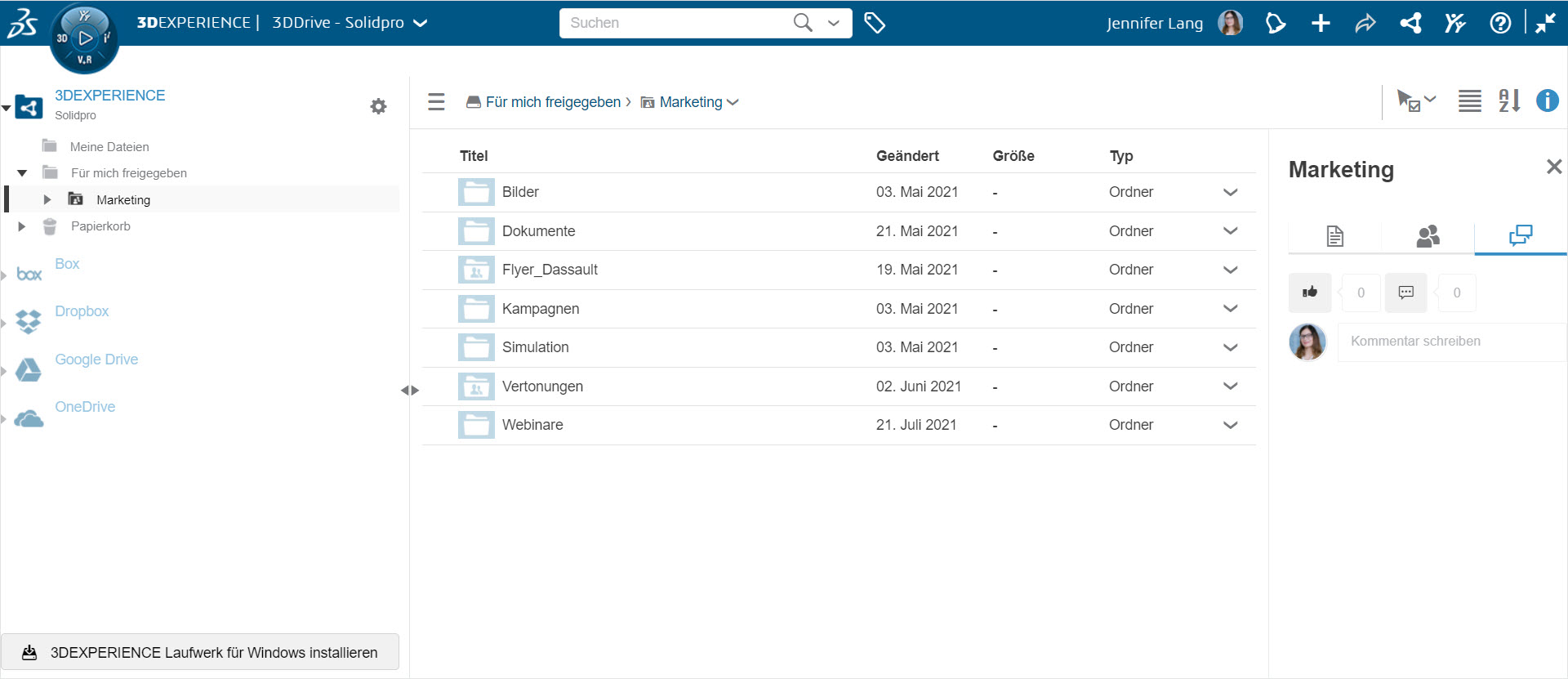Click the thumbs up like button
The image size is (1568, 679).
[1310, 293]
